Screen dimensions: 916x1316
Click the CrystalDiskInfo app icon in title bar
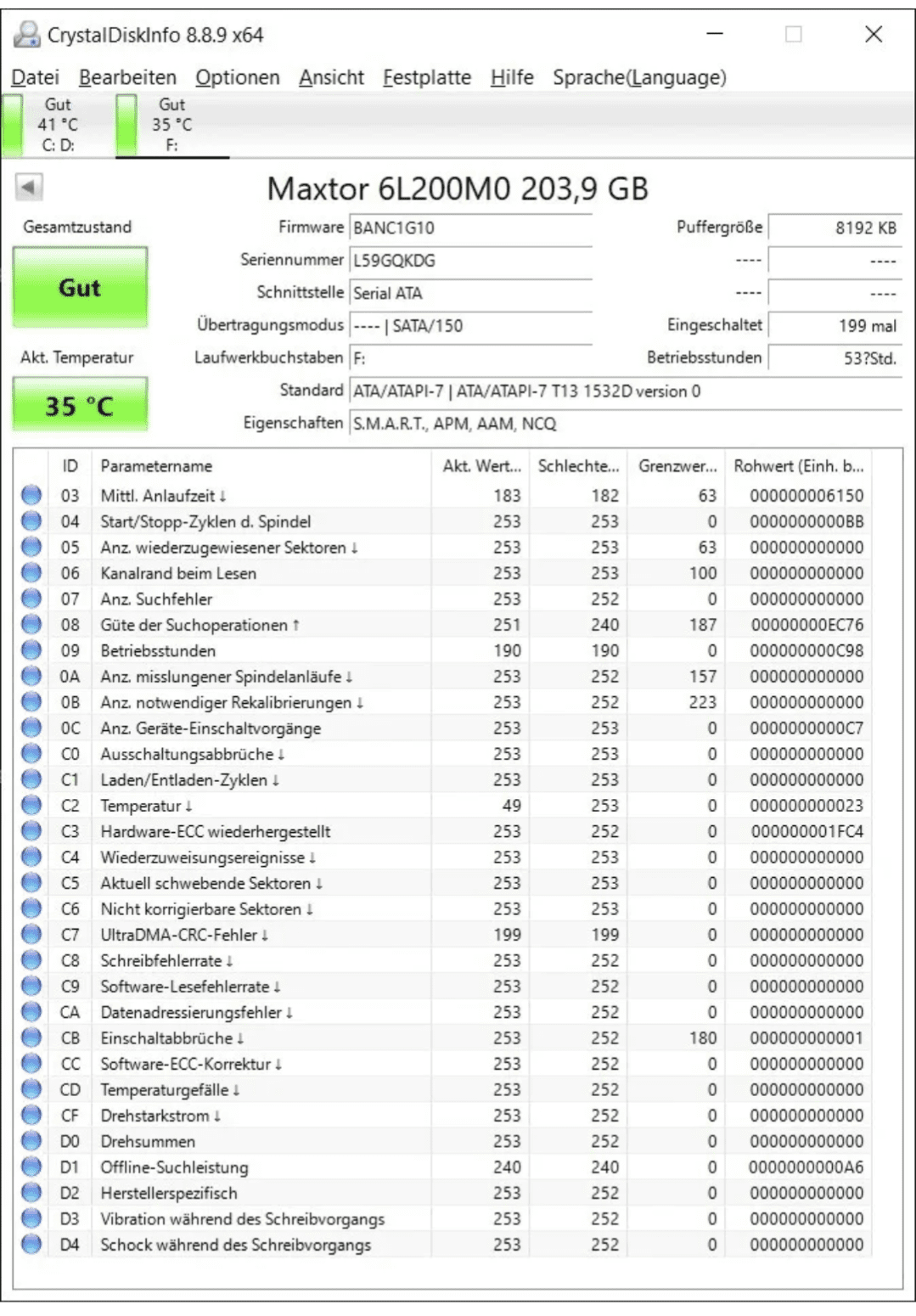[27, 34]
